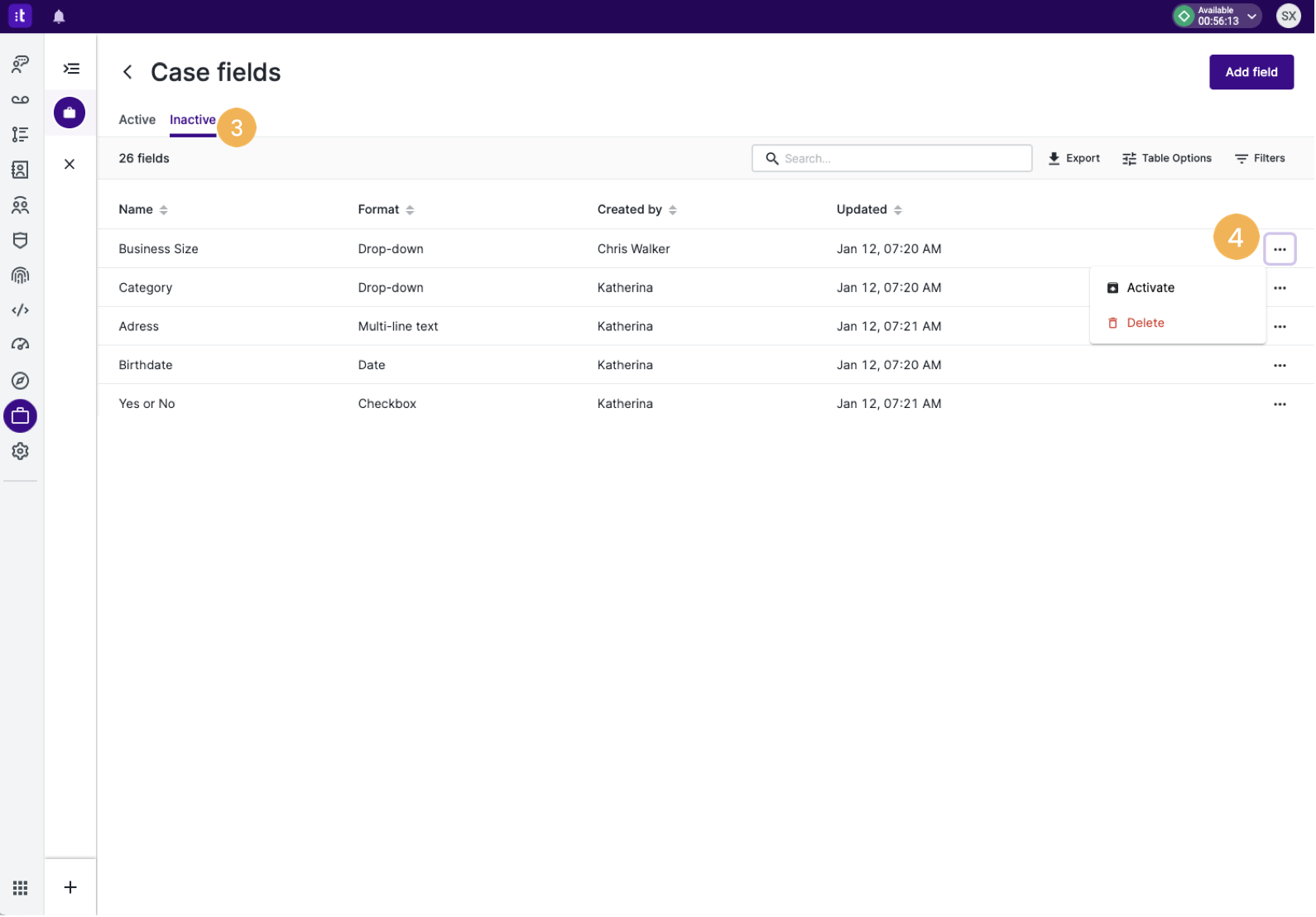The image size is (1316, 917).
Task: Open more options for Birthdate row
Action: coord(1280,365)
